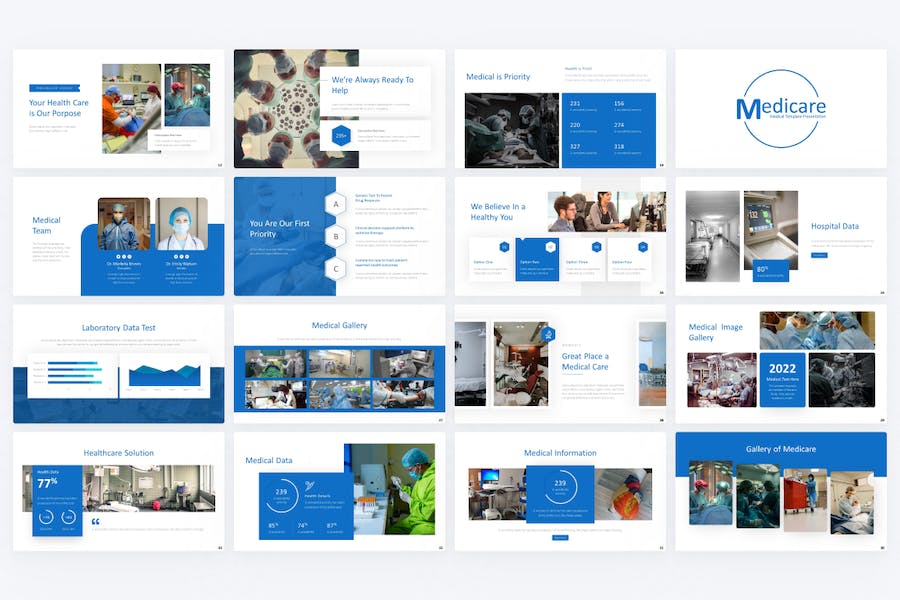Viewport: 900px width, 600px height.
Task: Open Dr. Emily Watson's photo
Action: 182,224
